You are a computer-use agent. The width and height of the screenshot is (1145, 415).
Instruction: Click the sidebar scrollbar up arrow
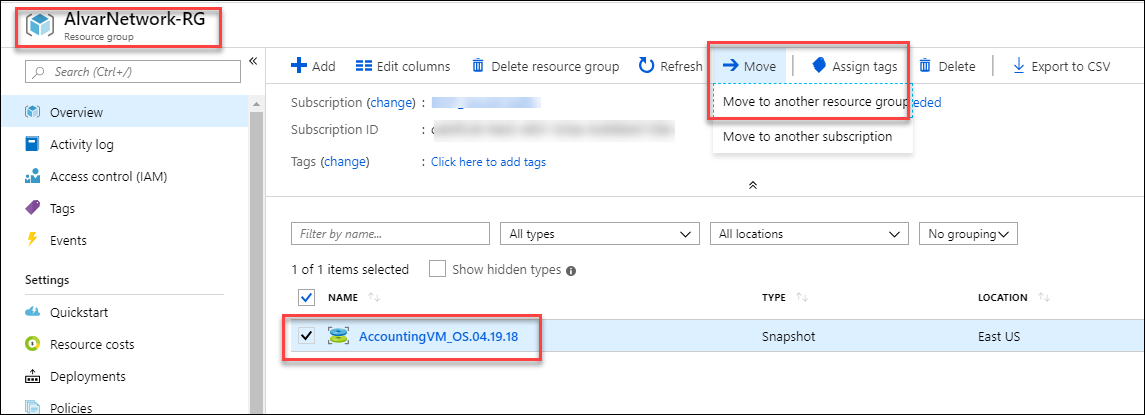point(256,104)
